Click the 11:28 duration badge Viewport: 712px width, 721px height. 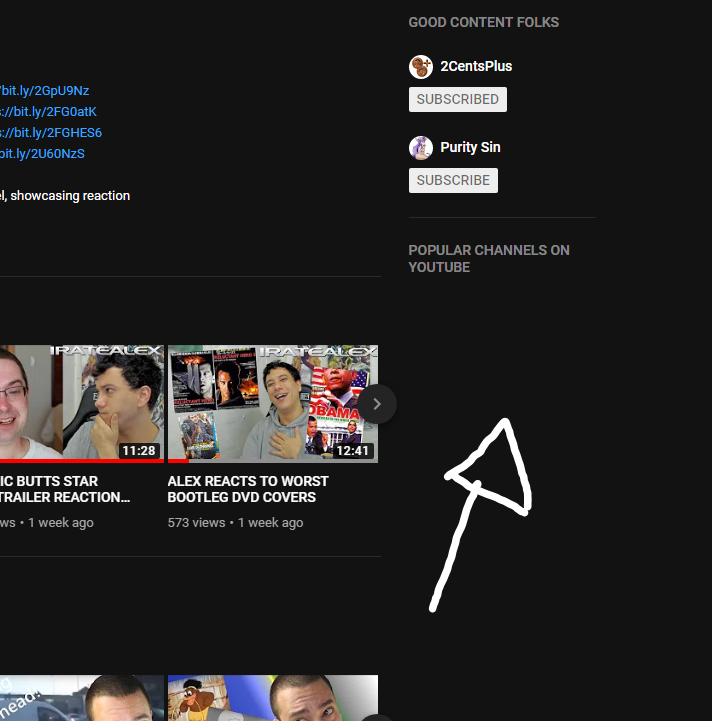pos(139,451)
